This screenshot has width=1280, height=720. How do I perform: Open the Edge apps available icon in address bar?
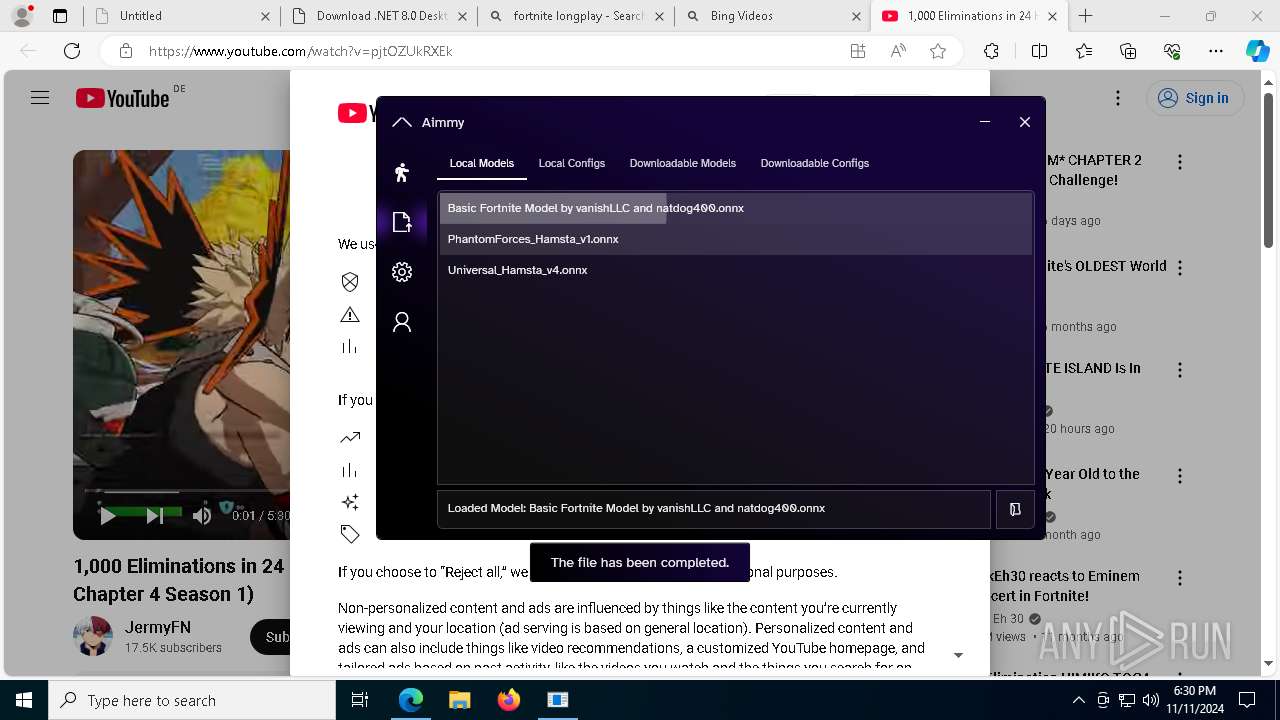coord(858,51)
